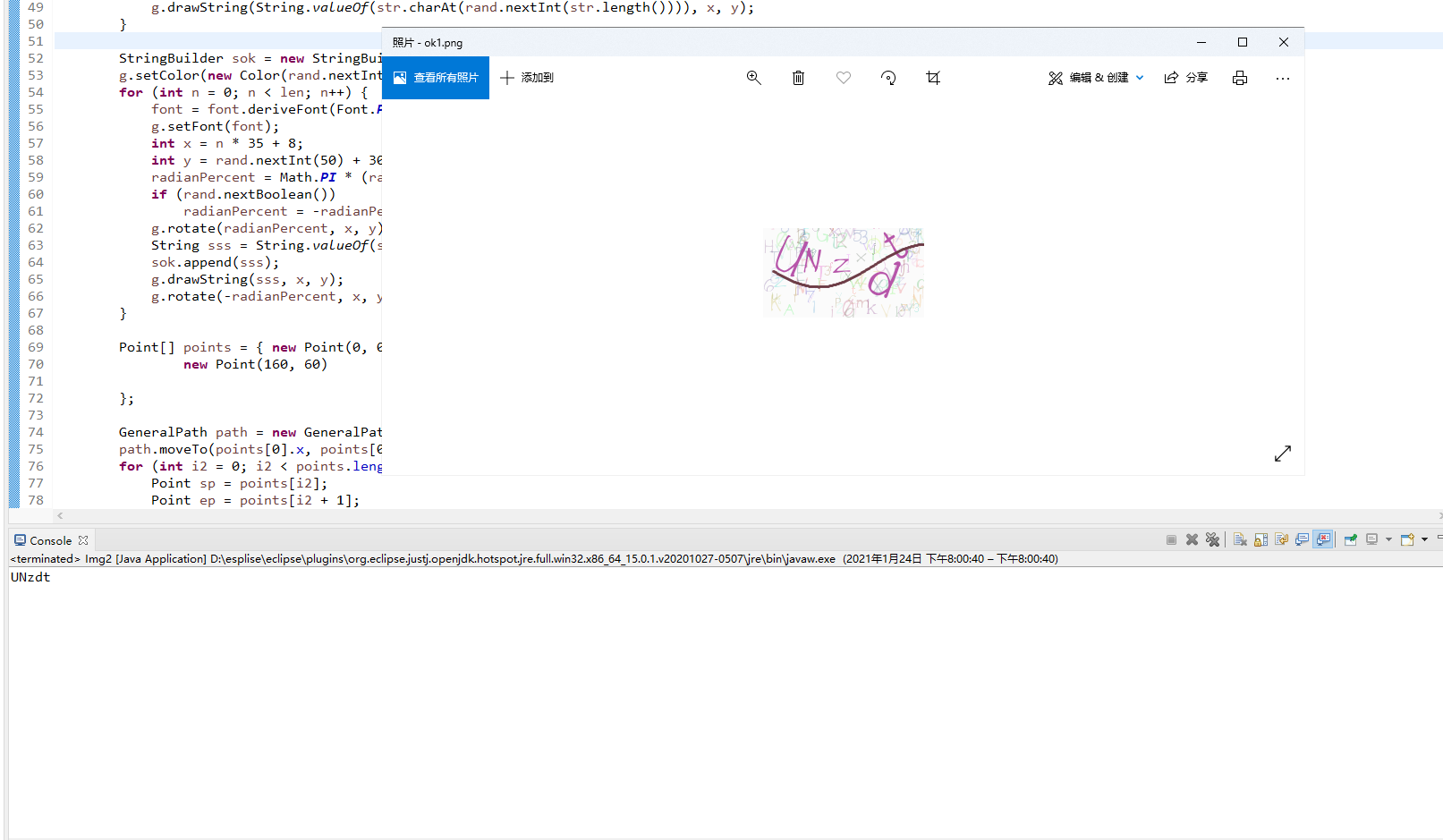Pin the console with the pin icon

tap(1351, 539)
